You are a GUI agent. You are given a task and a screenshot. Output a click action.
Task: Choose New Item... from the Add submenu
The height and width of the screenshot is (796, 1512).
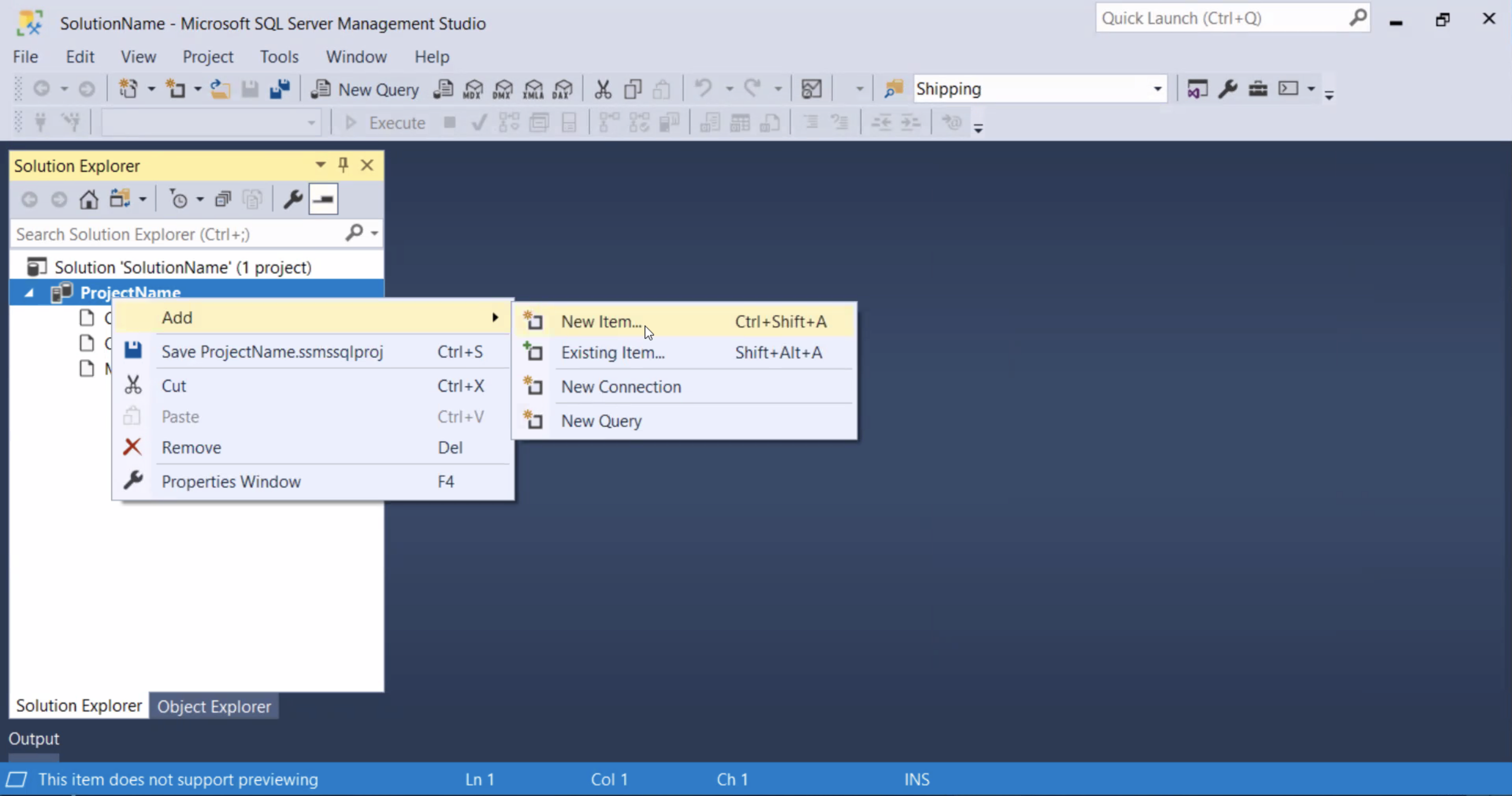point(684,321)
